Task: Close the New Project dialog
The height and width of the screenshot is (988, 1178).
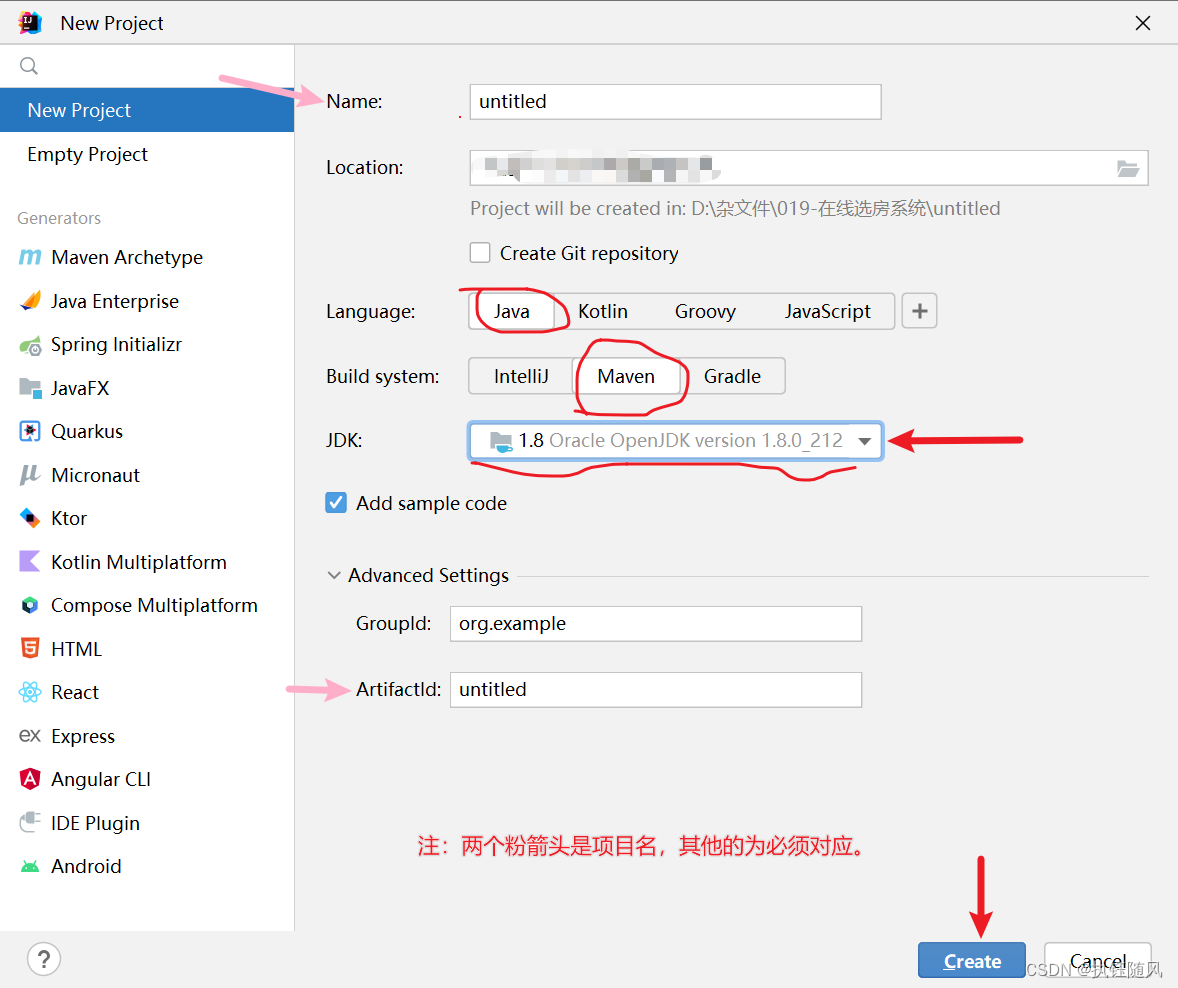Action: pyautogui.click(x=1143, y=23)
